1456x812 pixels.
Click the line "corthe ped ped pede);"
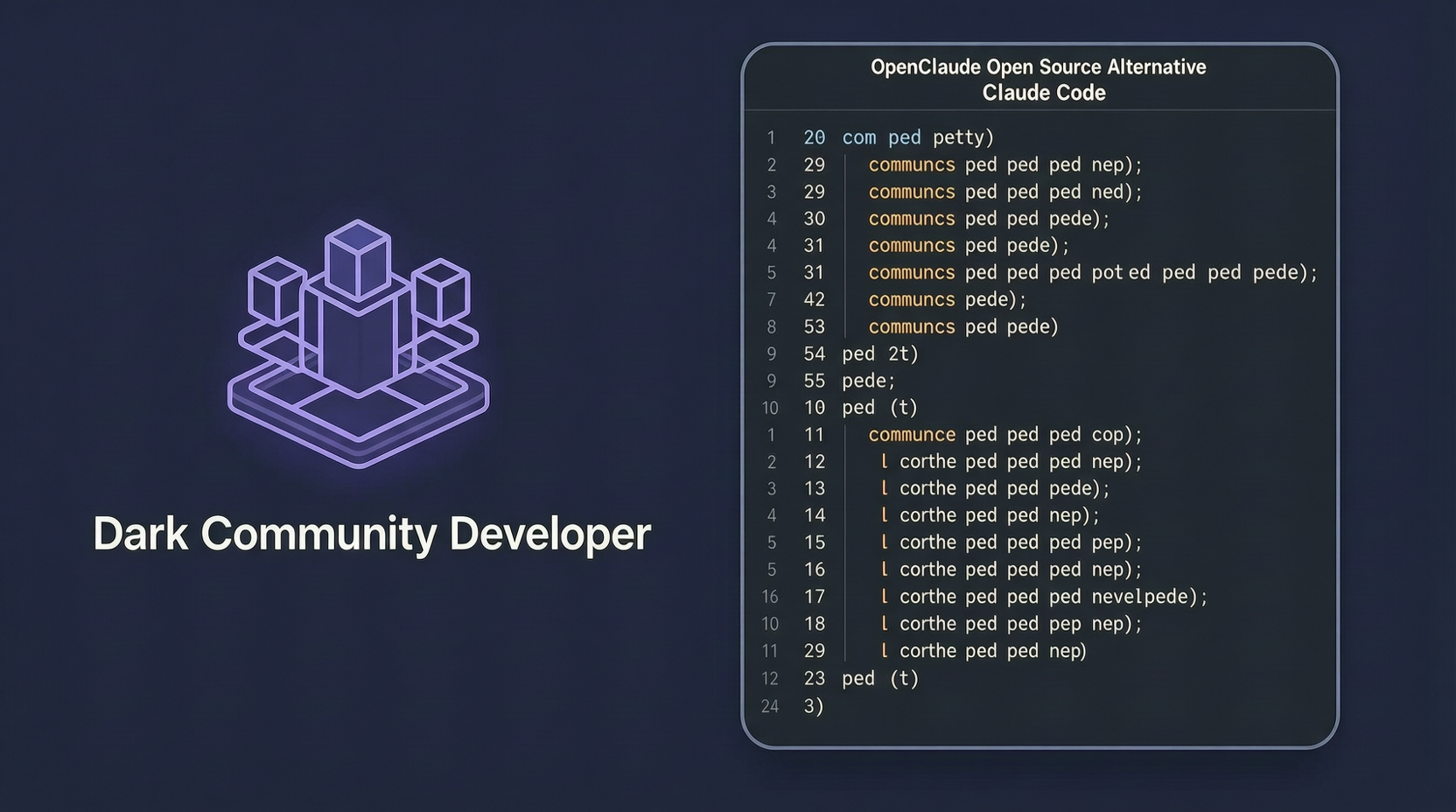tap(995, 489)
